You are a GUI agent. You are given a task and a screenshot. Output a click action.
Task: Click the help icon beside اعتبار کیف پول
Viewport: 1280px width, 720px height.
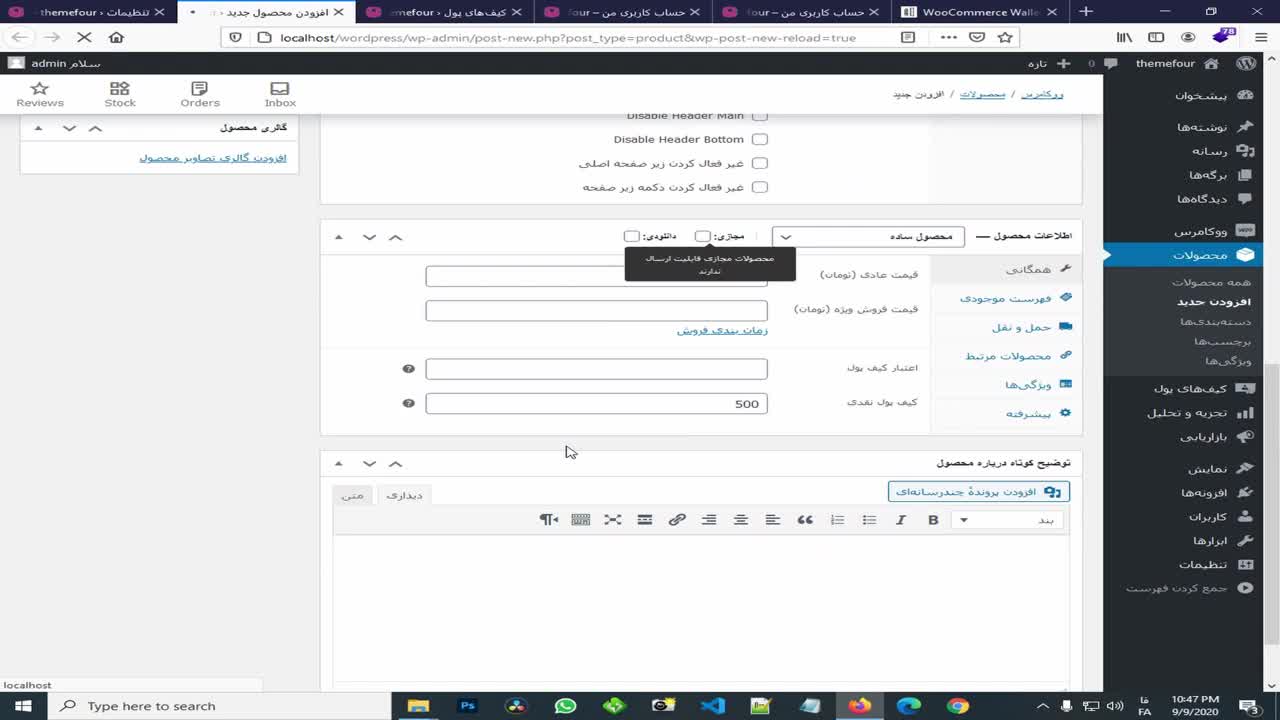coord(408,369)
